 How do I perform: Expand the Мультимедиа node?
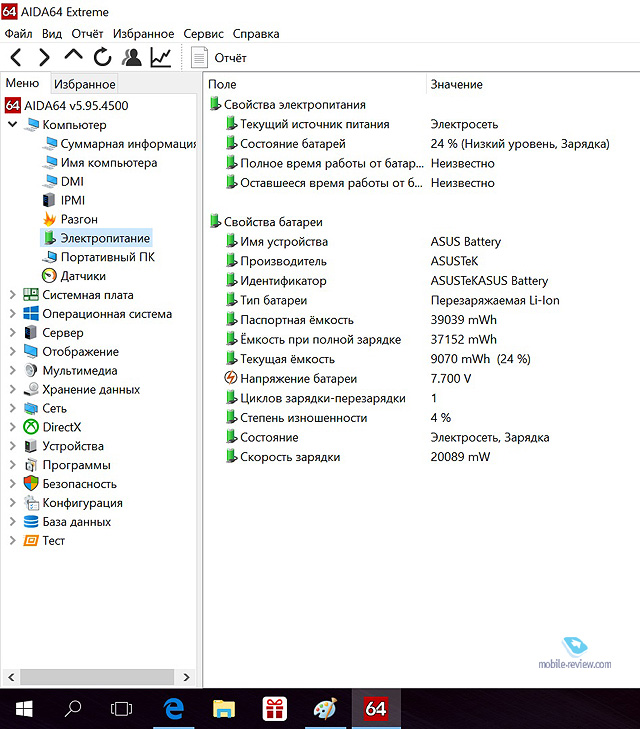point(13,371)
